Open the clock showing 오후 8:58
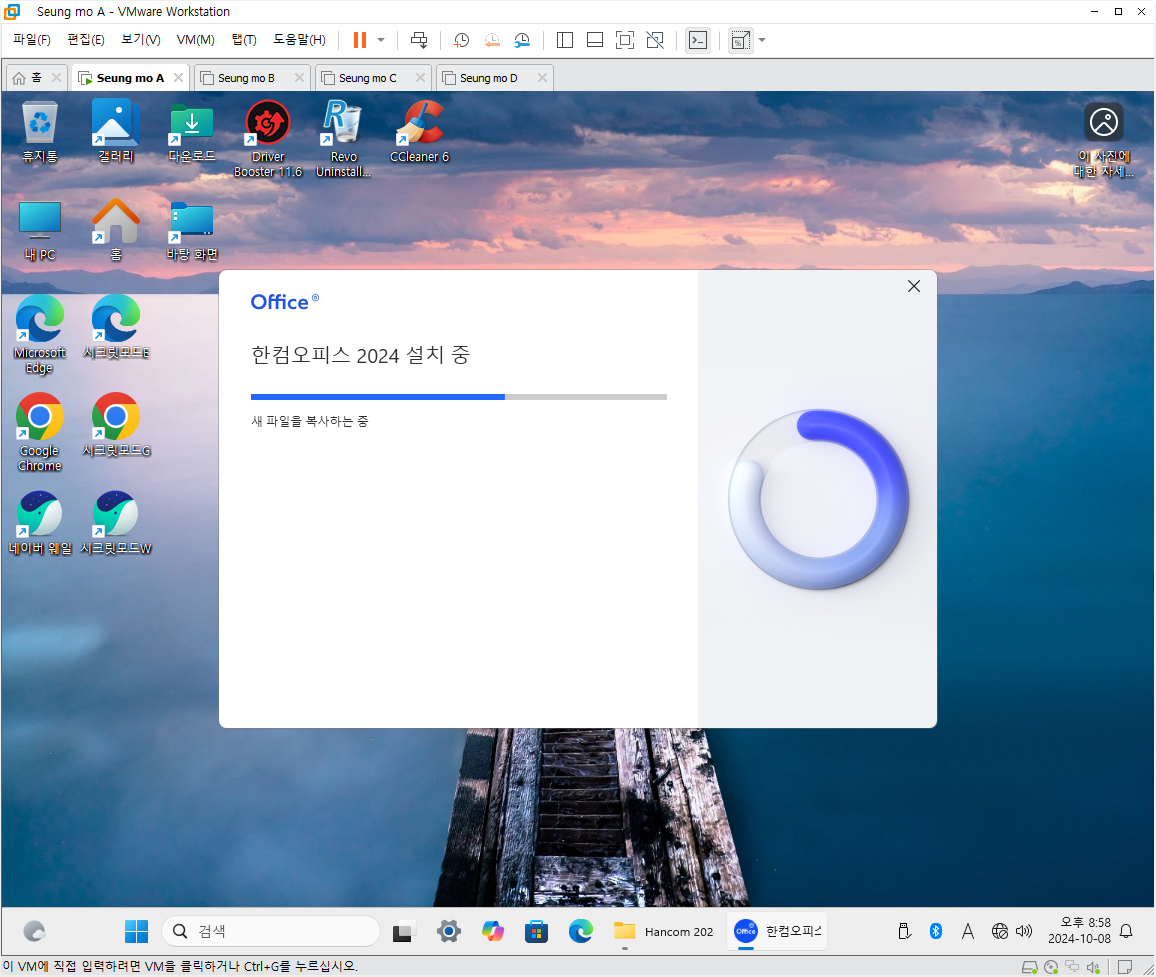 pyautogui.click(x=1079, y=931)
